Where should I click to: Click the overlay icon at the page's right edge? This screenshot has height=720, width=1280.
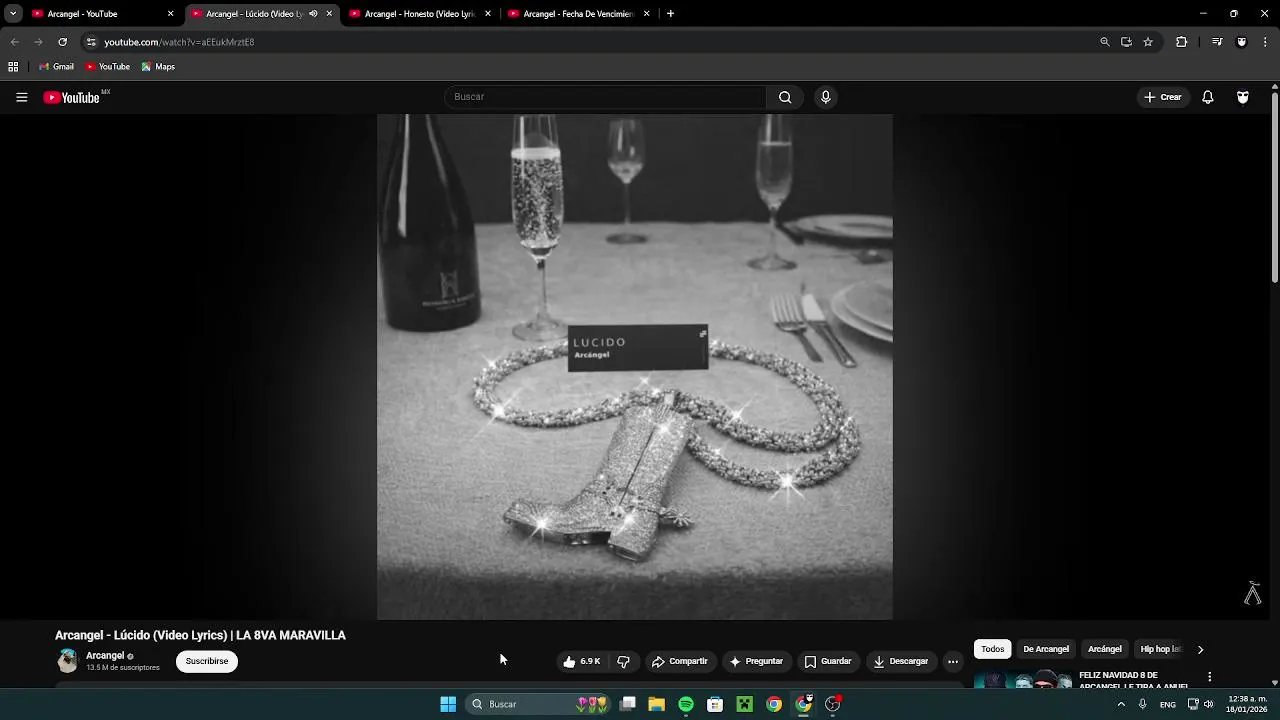click(x=1252, y=593)
